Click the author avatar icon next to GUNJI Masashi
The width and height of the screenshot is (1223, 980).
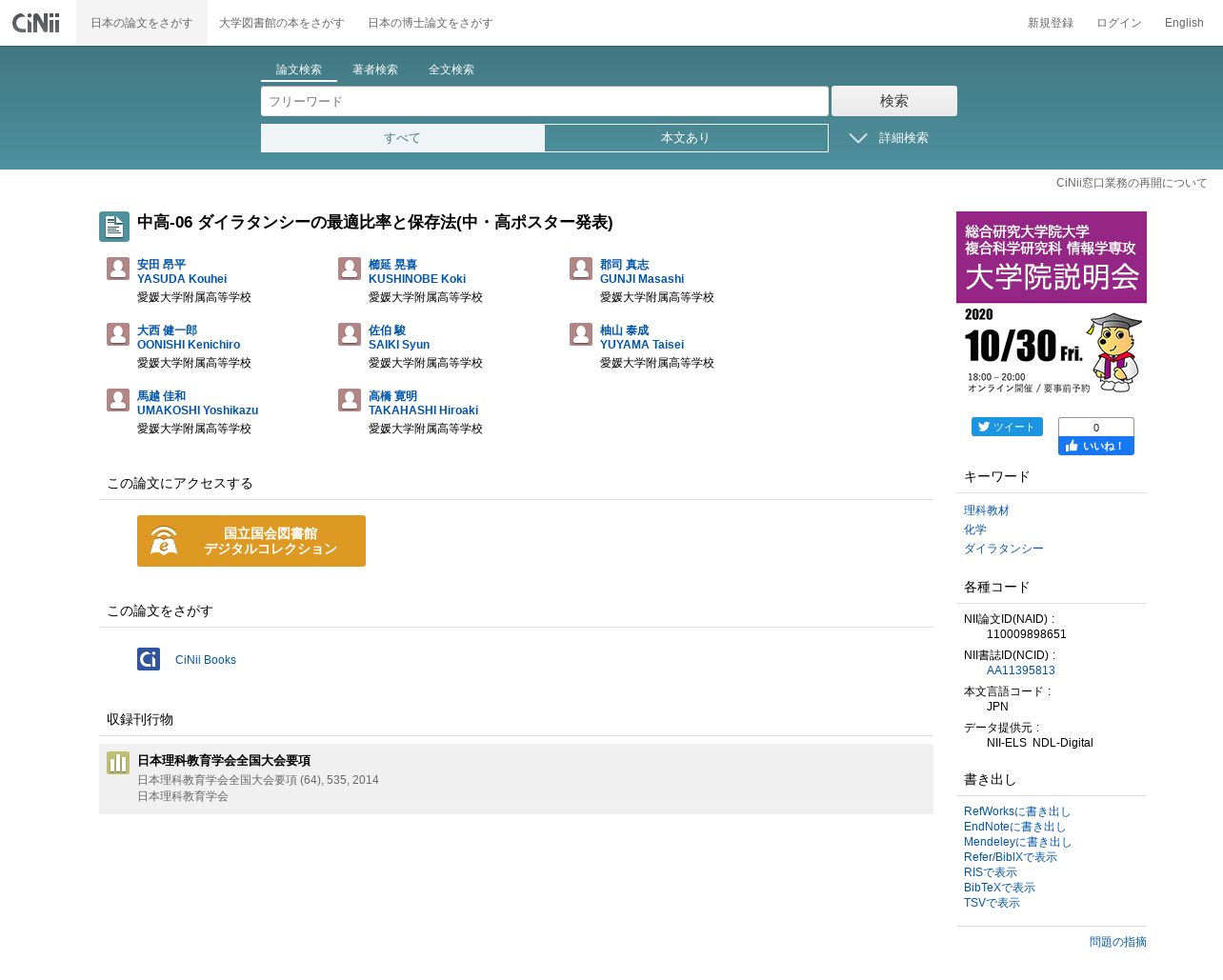(581, 269)
